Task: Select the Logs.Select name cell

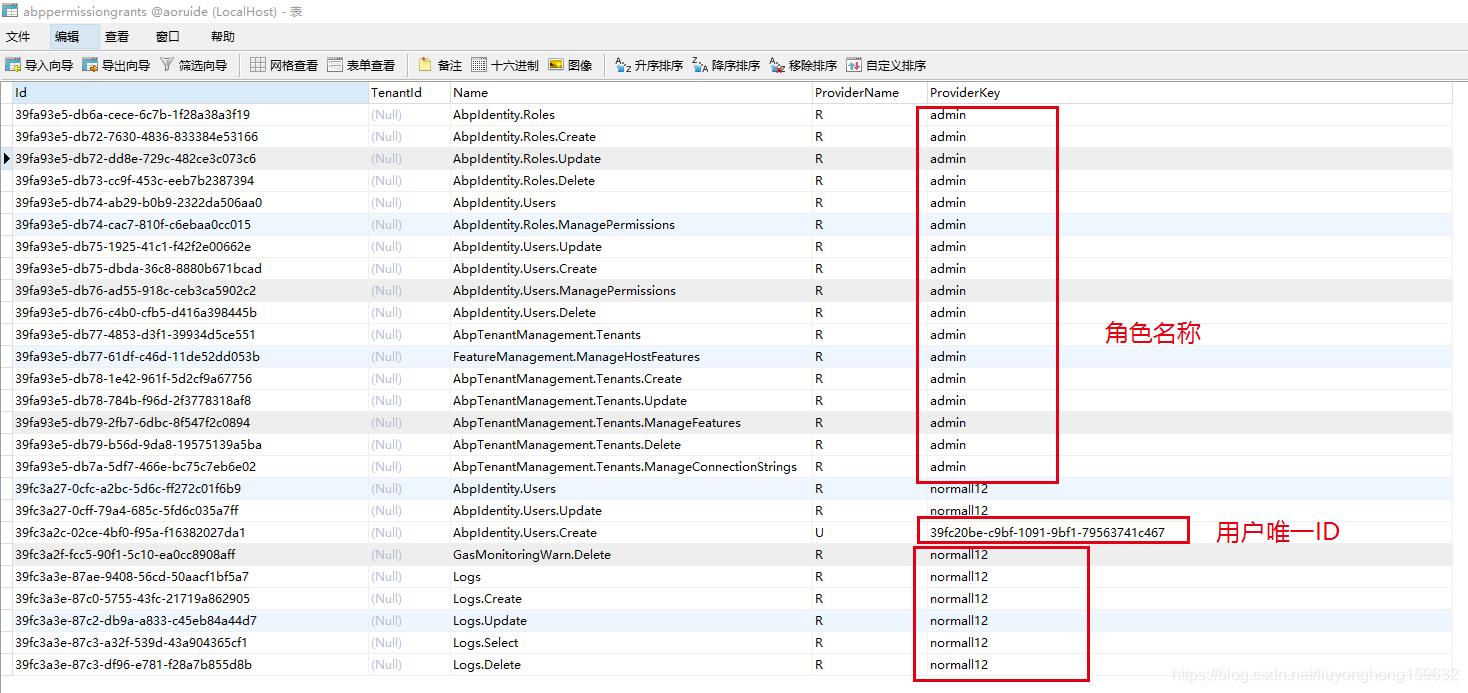Action: pyautogui.click(x=631, y=642)
